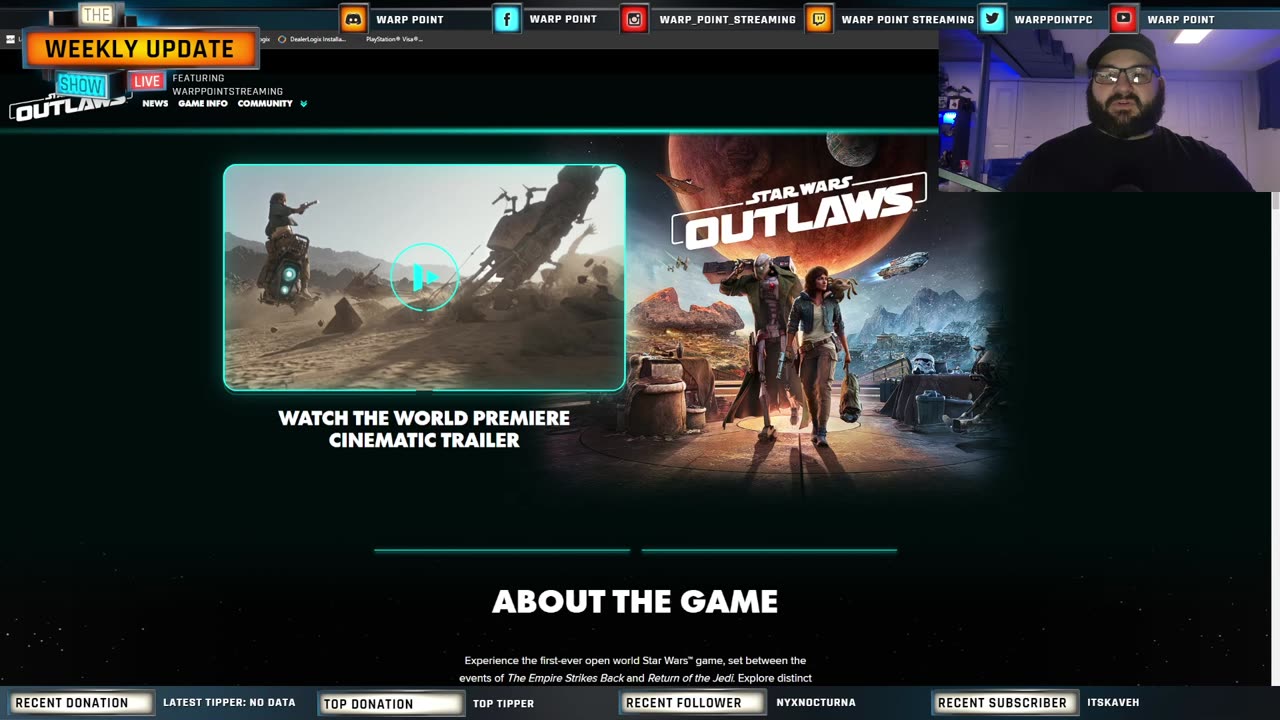The image size is (1280, 720).
Task: Click the Discord icon in the overlay
Action: [x=353, y=19]
